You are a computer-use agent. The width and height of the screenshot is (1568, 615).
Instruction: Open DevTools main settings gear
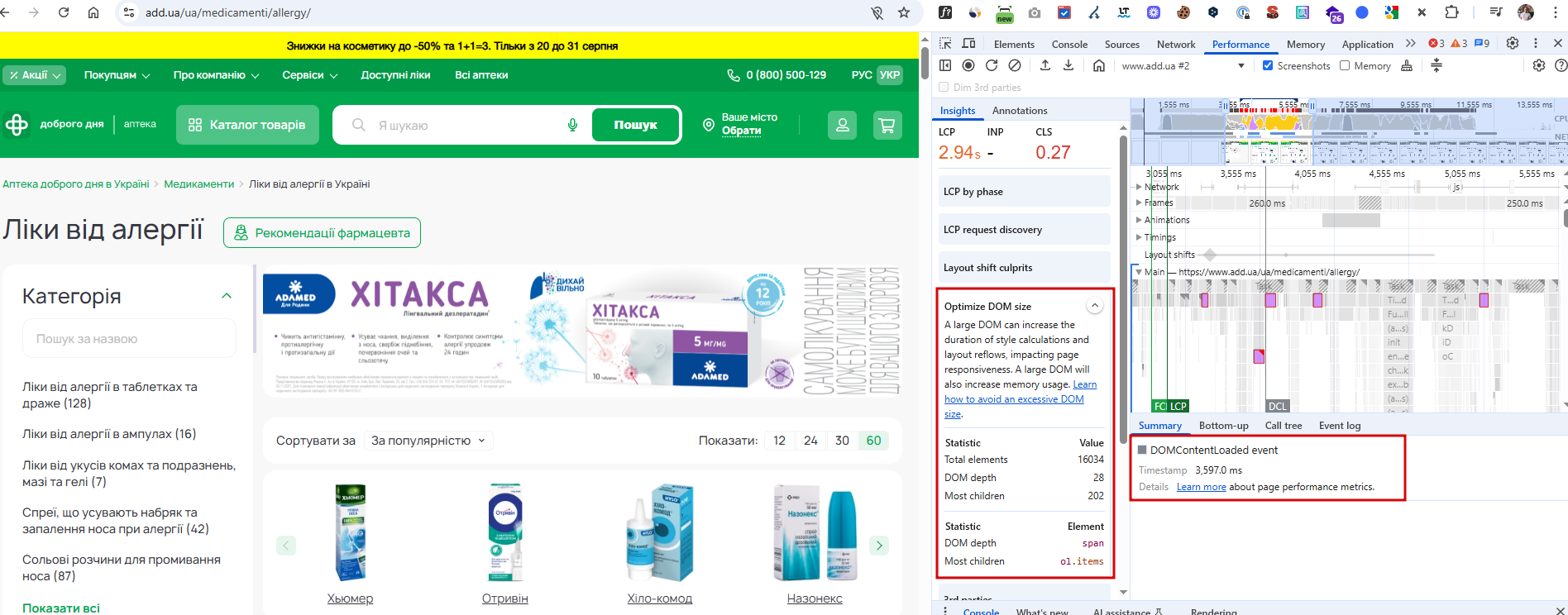point(1513,44)
